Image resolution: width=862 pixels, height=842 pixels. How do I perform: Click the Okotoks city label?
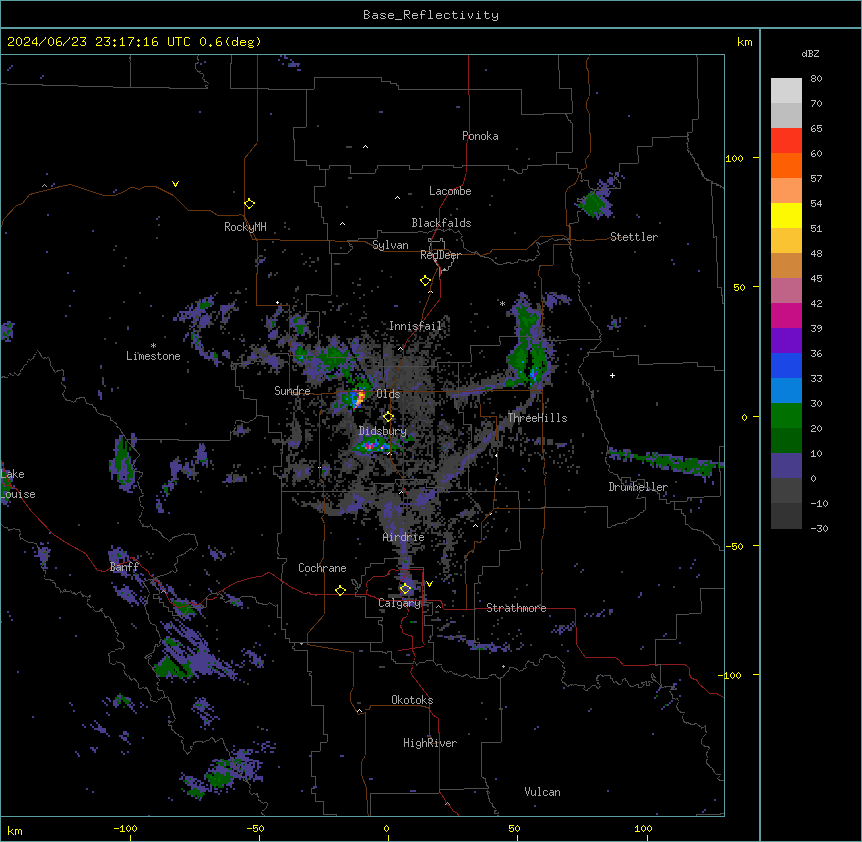click(412, 700)
